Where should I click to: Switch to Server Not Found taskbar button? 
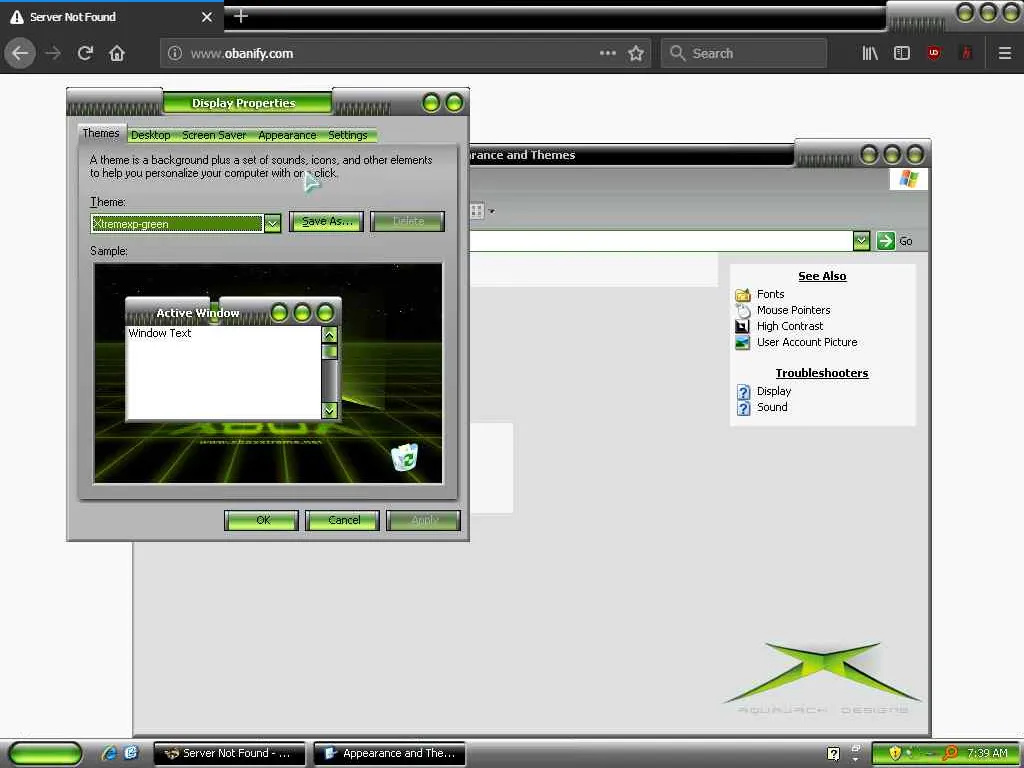click(x=229, y=753)
